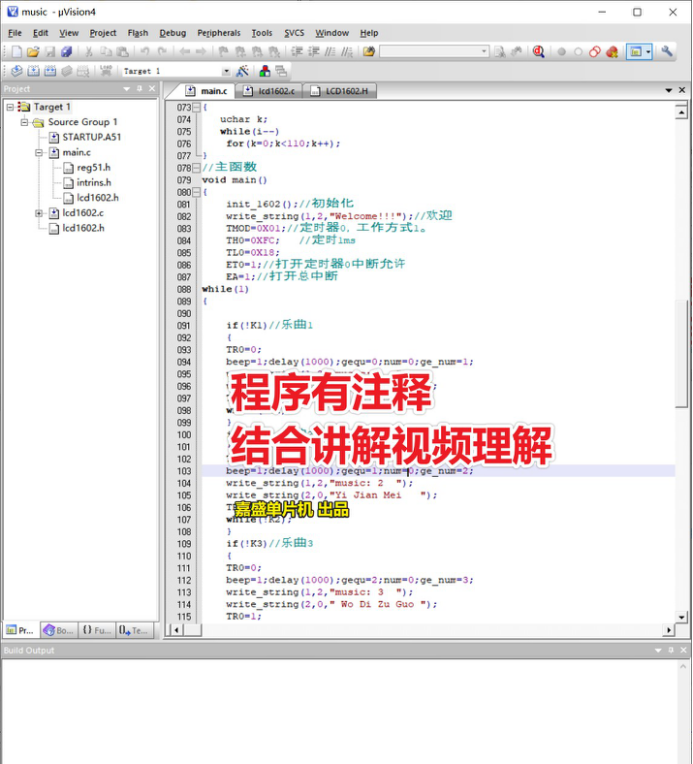This screenshot has width=693, height=764.
Task: Open Find in Files icon
Action: 369,52
